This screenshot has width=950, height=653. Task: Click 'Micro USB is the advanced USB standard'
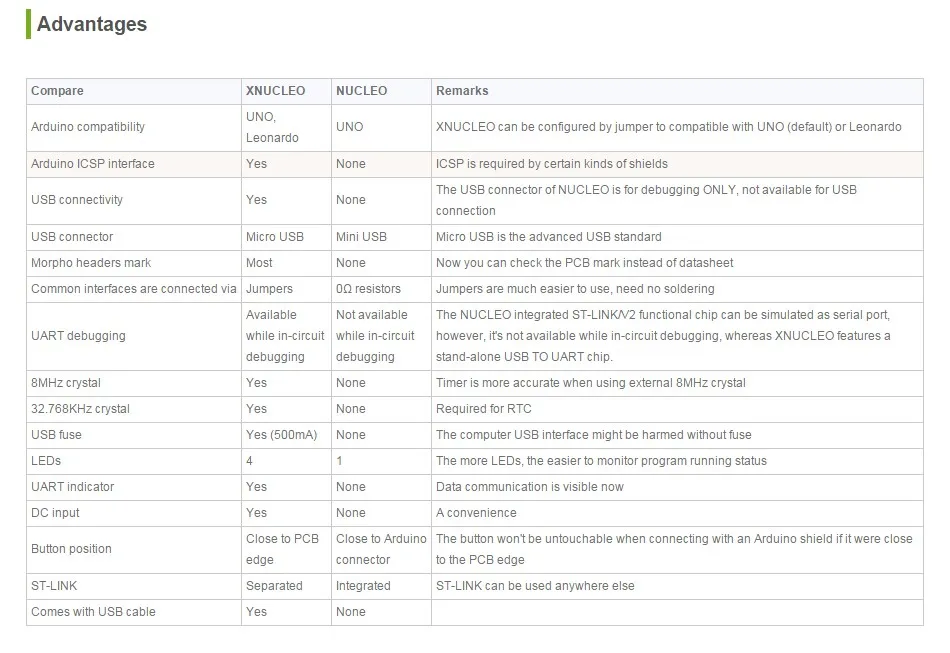(x=548, y=237)
